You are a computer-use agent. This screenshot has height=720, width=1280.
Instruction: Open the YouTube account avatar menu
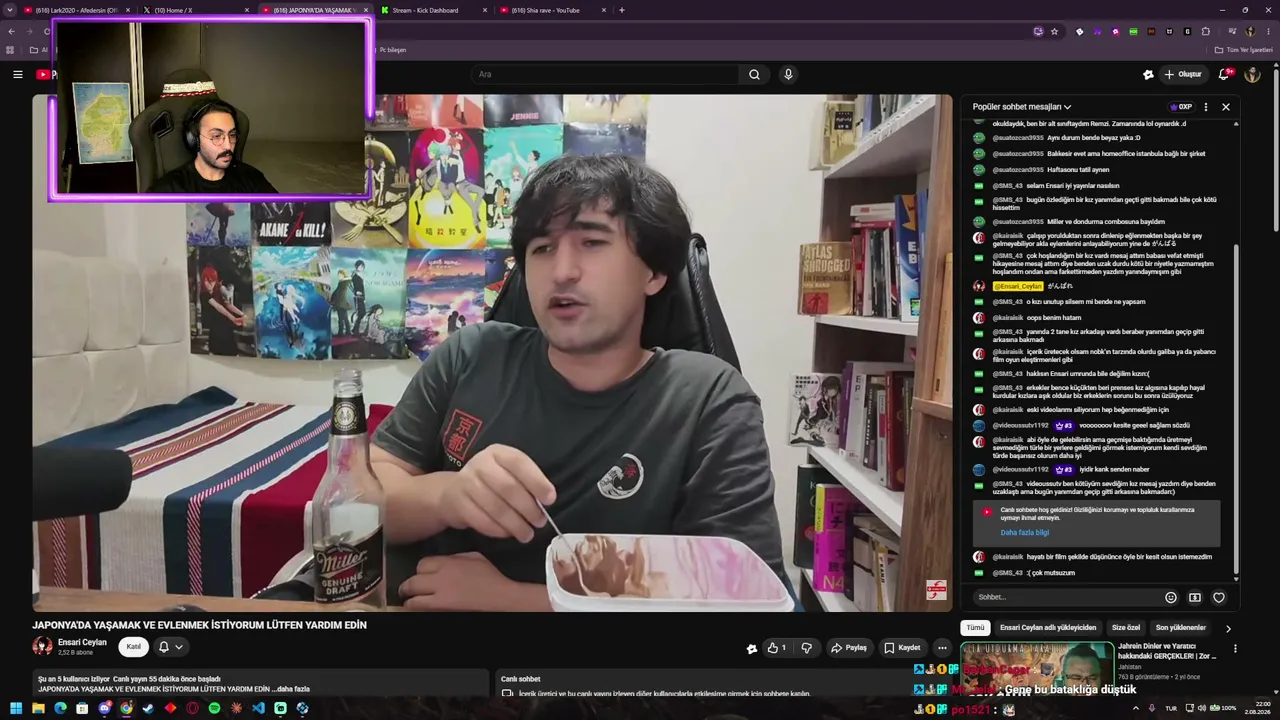tap(1252, 74)
